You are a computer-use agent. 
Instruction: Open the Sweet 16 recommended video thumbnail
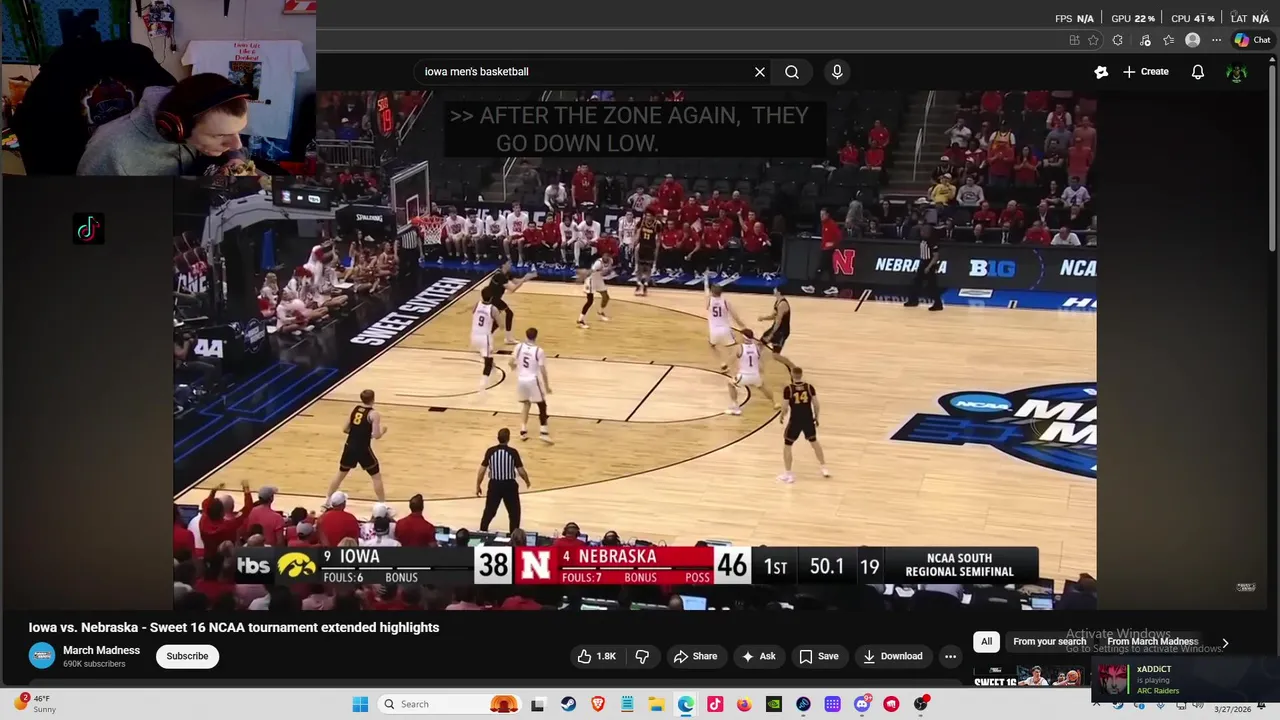pyautogui.click(x=1028, y=678)
